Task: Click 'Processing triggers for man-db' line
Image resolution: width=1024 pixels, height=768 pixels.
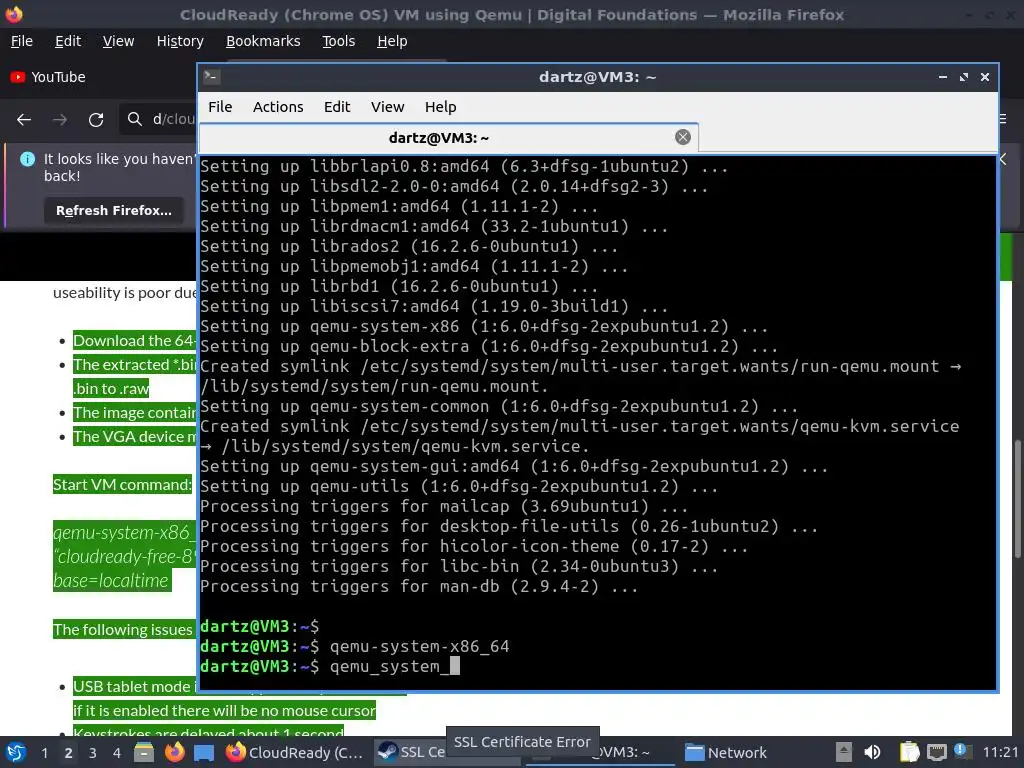Action: coord(419,586)
